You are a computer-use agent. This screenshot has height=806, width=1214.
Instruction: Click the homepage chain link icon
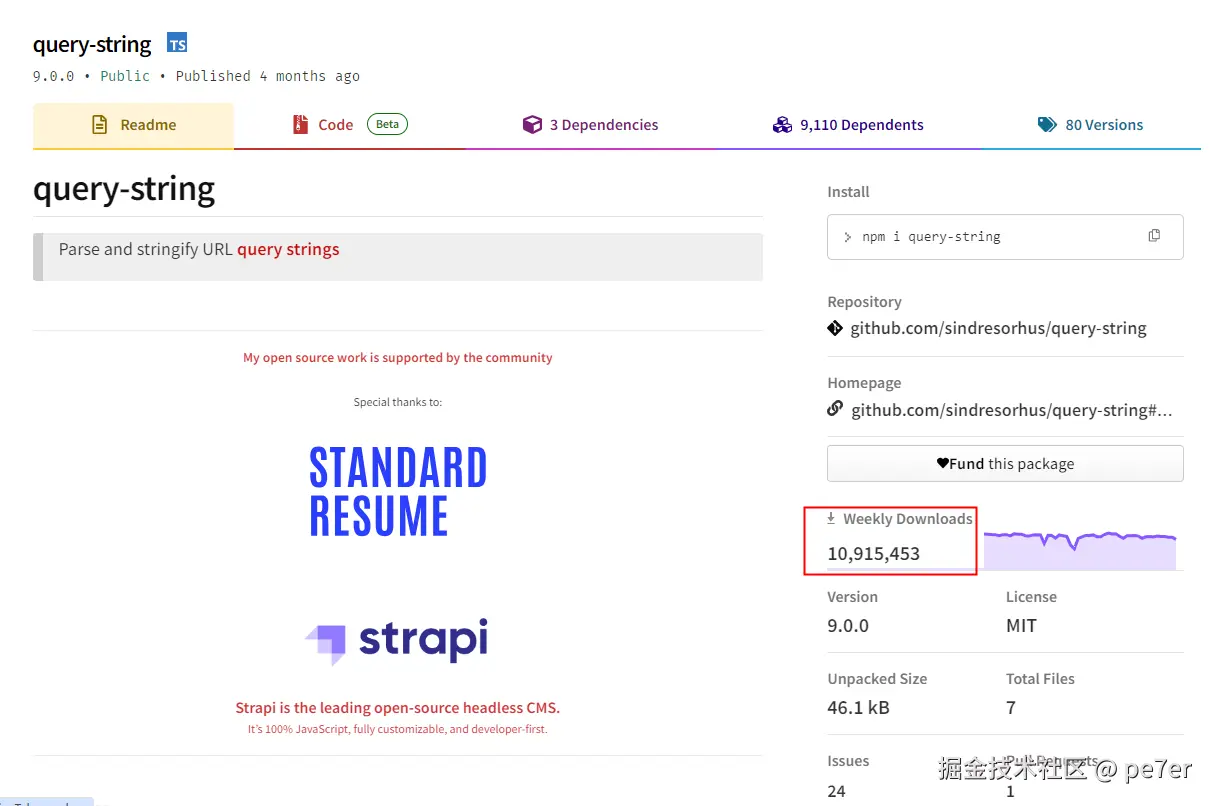835,409
